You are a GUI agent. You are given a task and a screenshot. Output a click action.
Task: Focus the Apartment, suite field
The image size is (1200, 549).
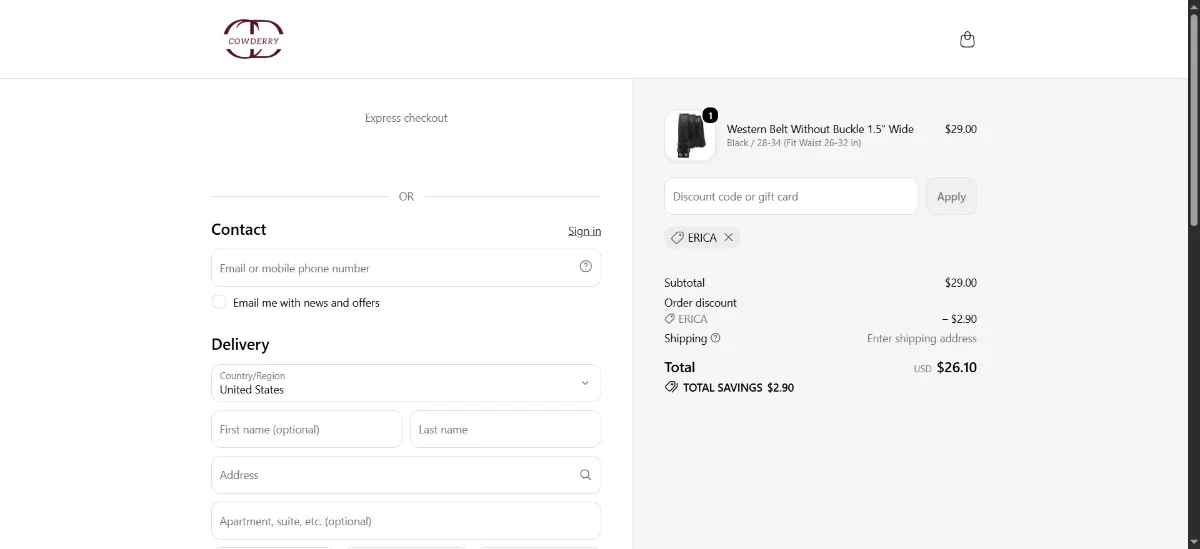[x=406, y=521]
